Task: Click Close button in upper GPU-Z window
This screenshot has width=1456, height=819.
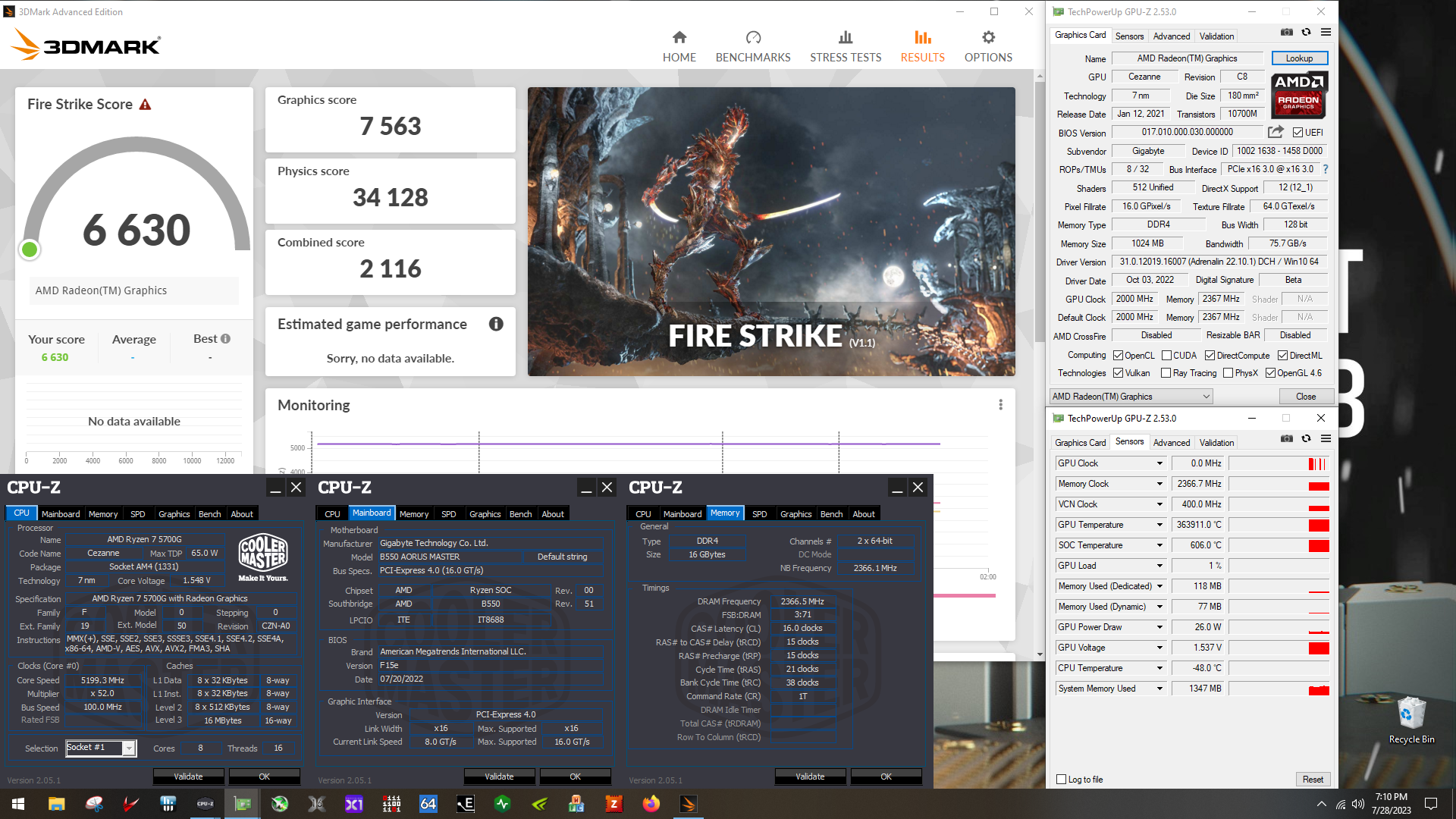Action: pos(1306,397)
